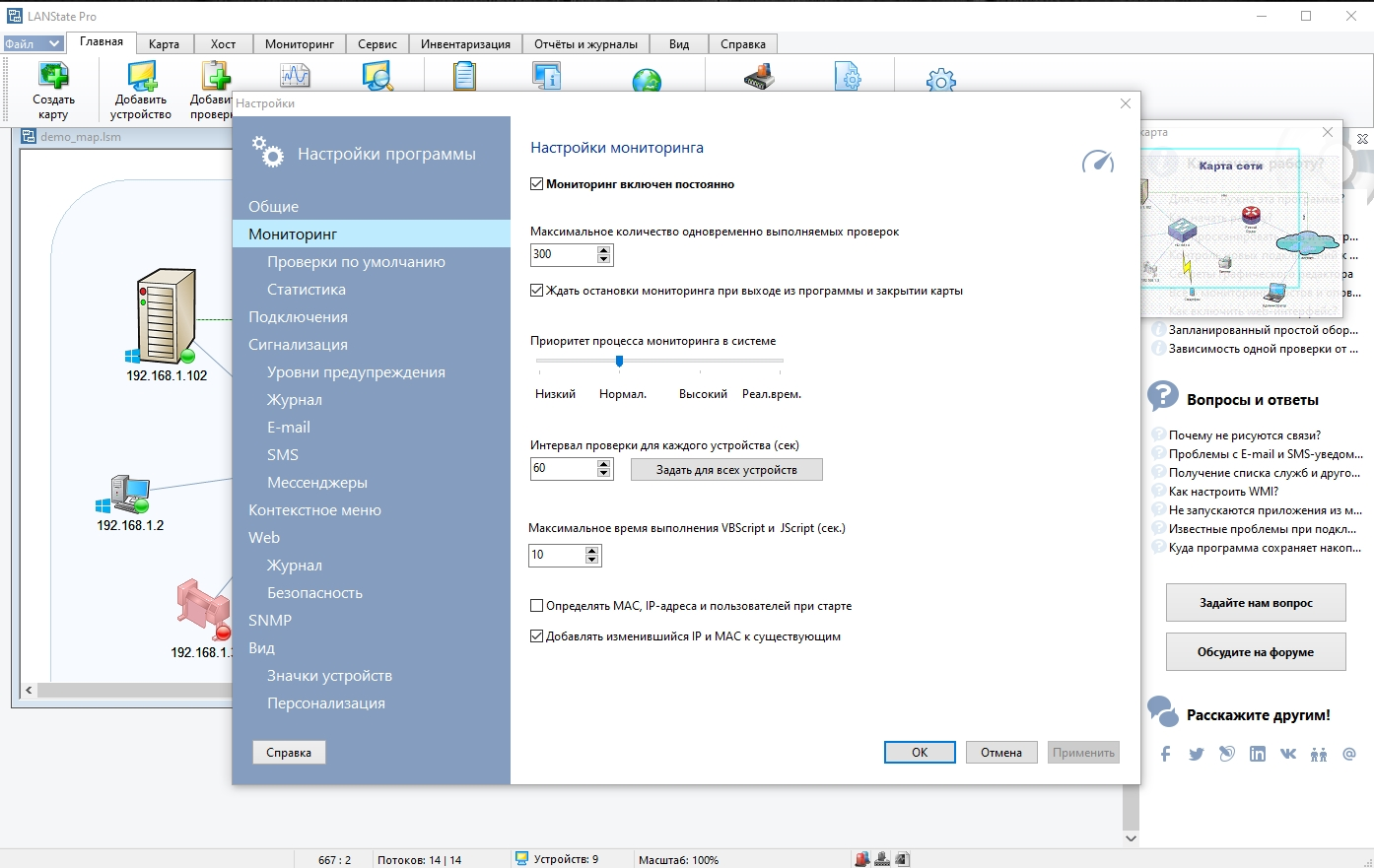The height and width of the screenshot is (868, 1374).
Task: Decrease max simultaneous checks spinner value
Action: tap(604, 259)
